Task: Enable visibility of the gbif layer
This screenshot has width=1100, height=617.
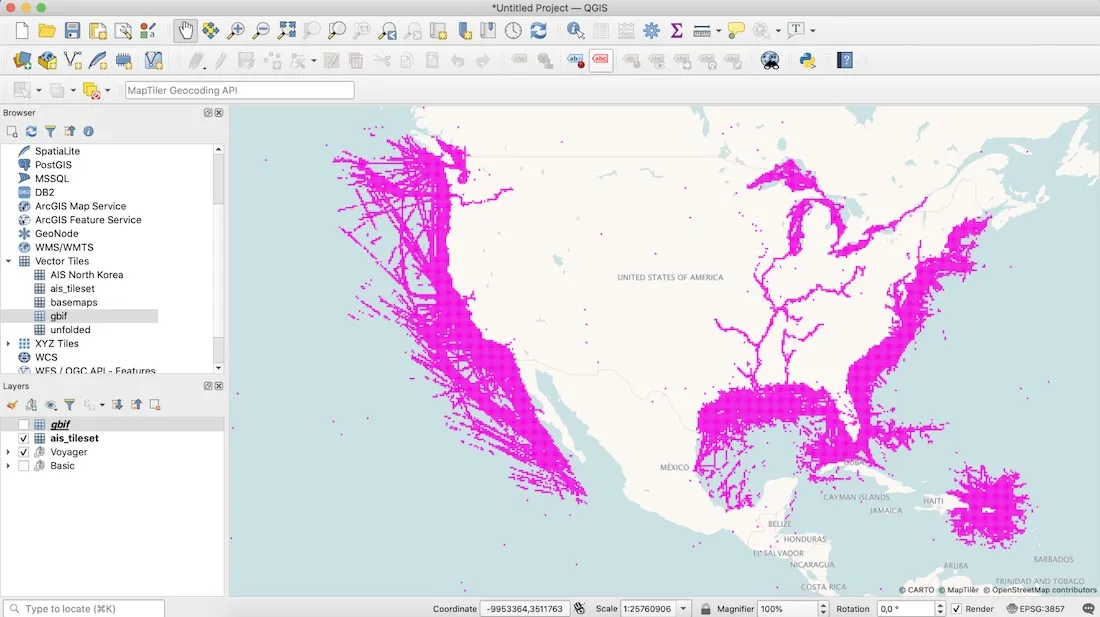Action: (x=24, y=423)
